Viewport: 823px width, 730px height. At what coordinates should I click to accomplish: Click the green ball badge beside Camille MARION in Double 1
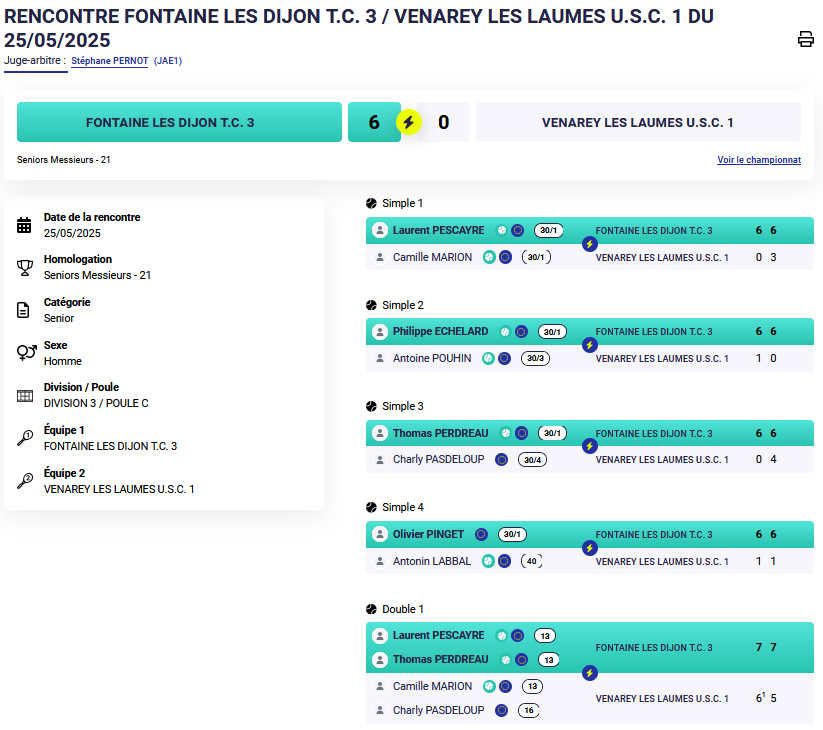[489, 686]
